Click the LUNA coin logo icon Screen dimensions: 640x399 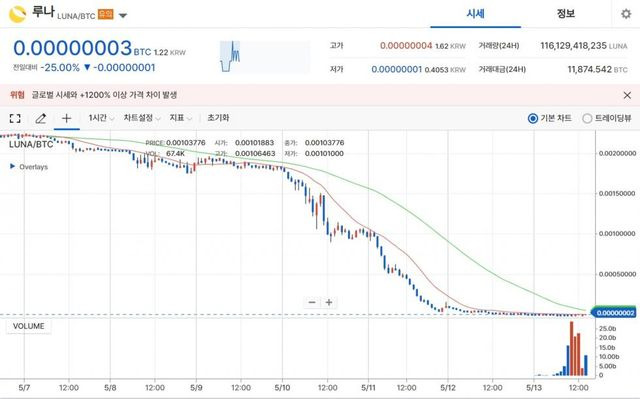(x=18, y=14)
